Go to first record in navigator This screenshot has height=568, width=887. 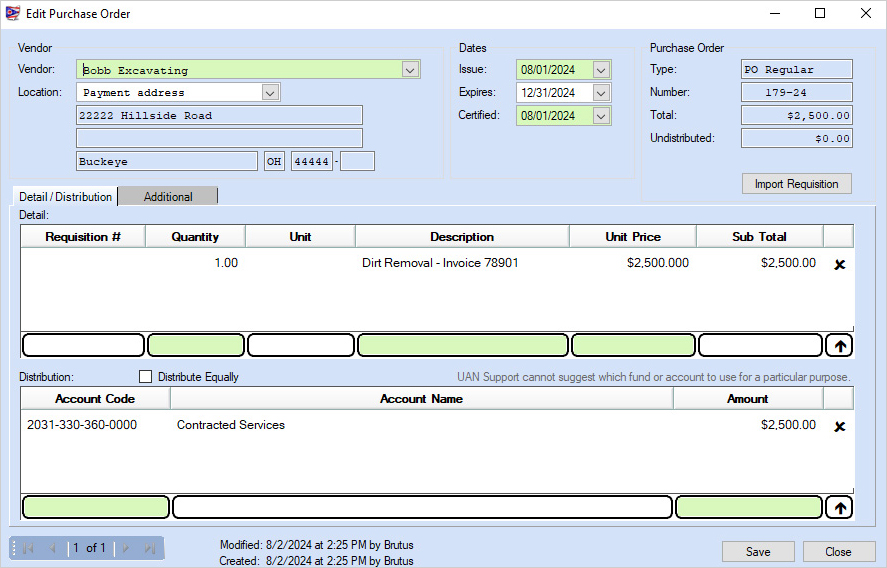tap(28, 548)
